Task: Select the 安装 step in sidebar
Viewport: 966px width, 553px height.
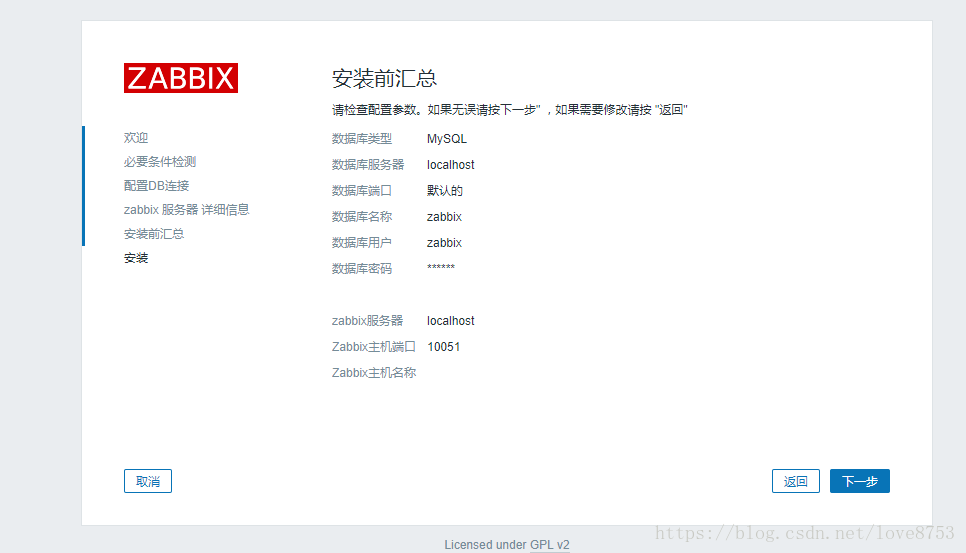Action: tap(136, 258)
